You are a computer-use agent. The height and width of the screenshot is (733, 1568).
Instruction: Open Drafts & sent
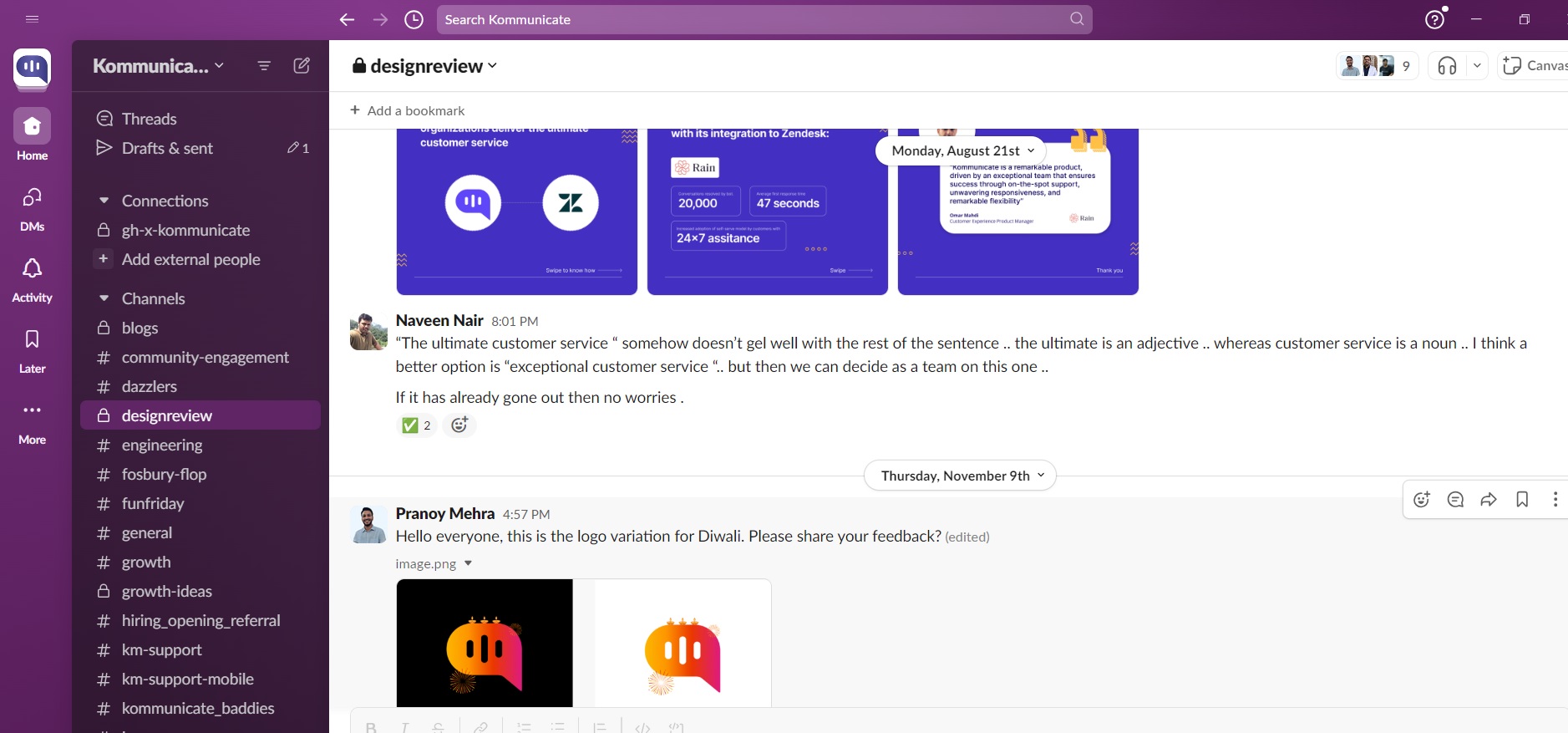click(x=200, y=148)
